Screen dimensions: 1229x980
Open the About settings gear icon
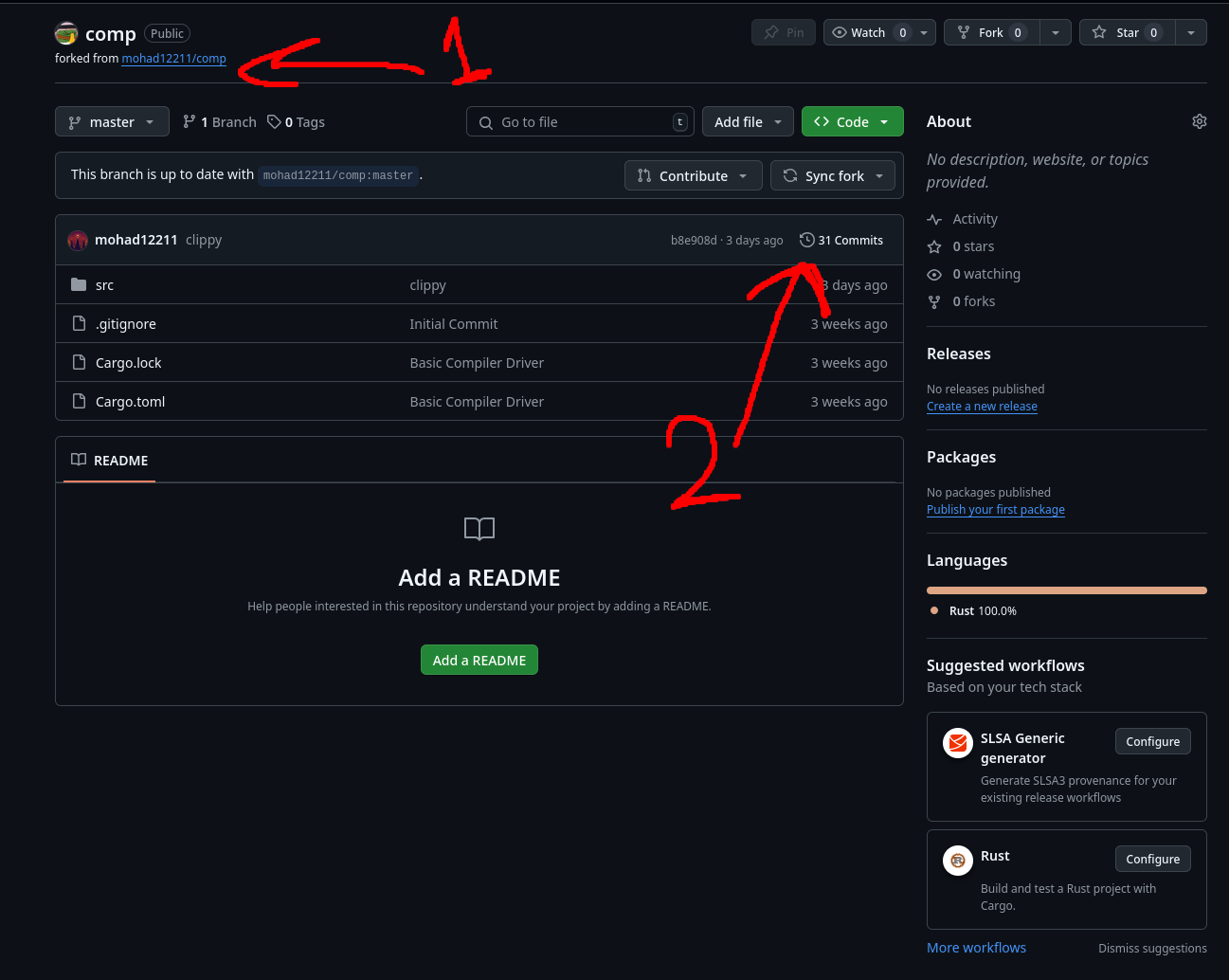point(1199,121)
